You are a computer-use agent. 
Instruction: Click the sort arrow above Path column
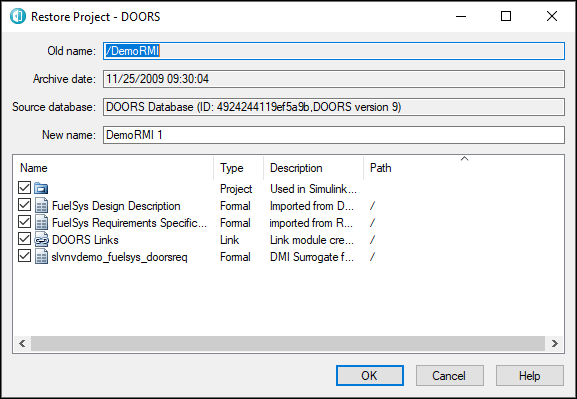(464, 159)
